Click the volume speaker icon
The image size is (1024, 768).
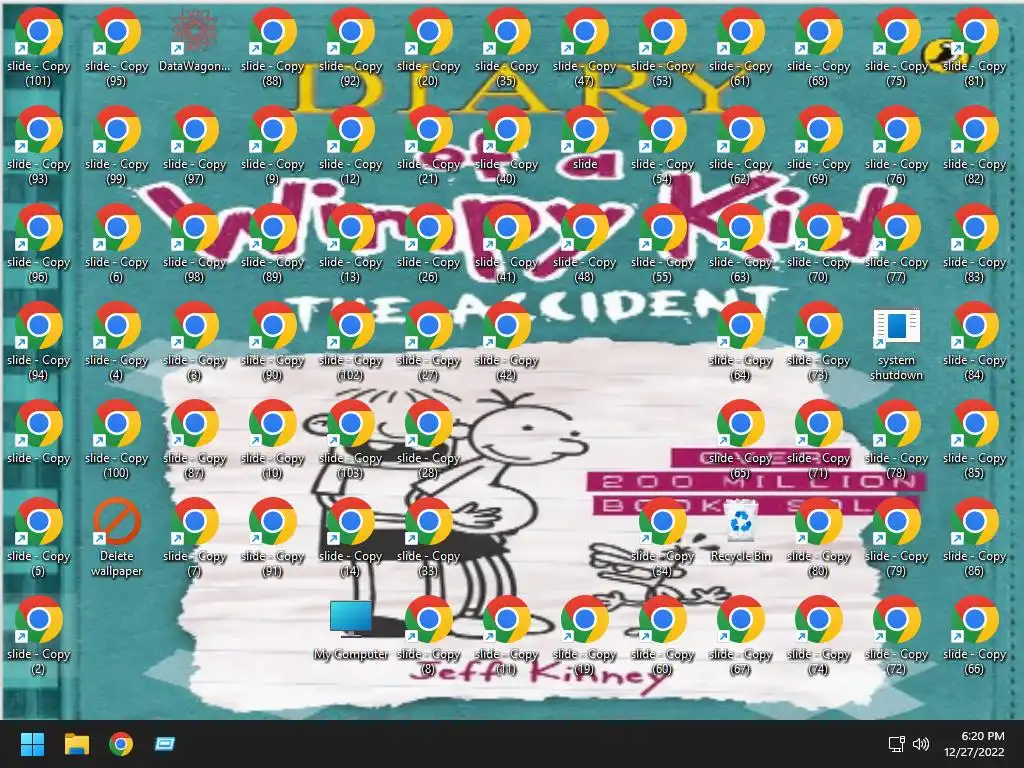921,744
